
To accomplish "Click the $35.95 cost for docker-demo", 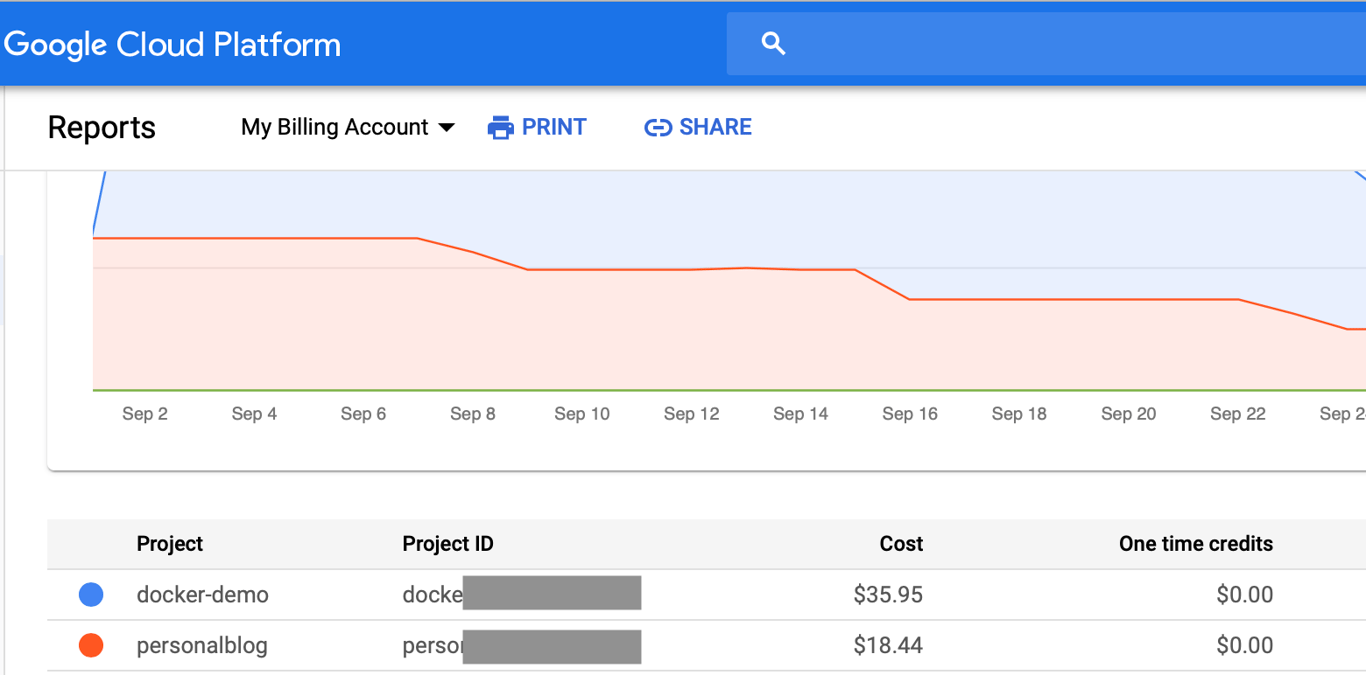I will click(888, 595).
